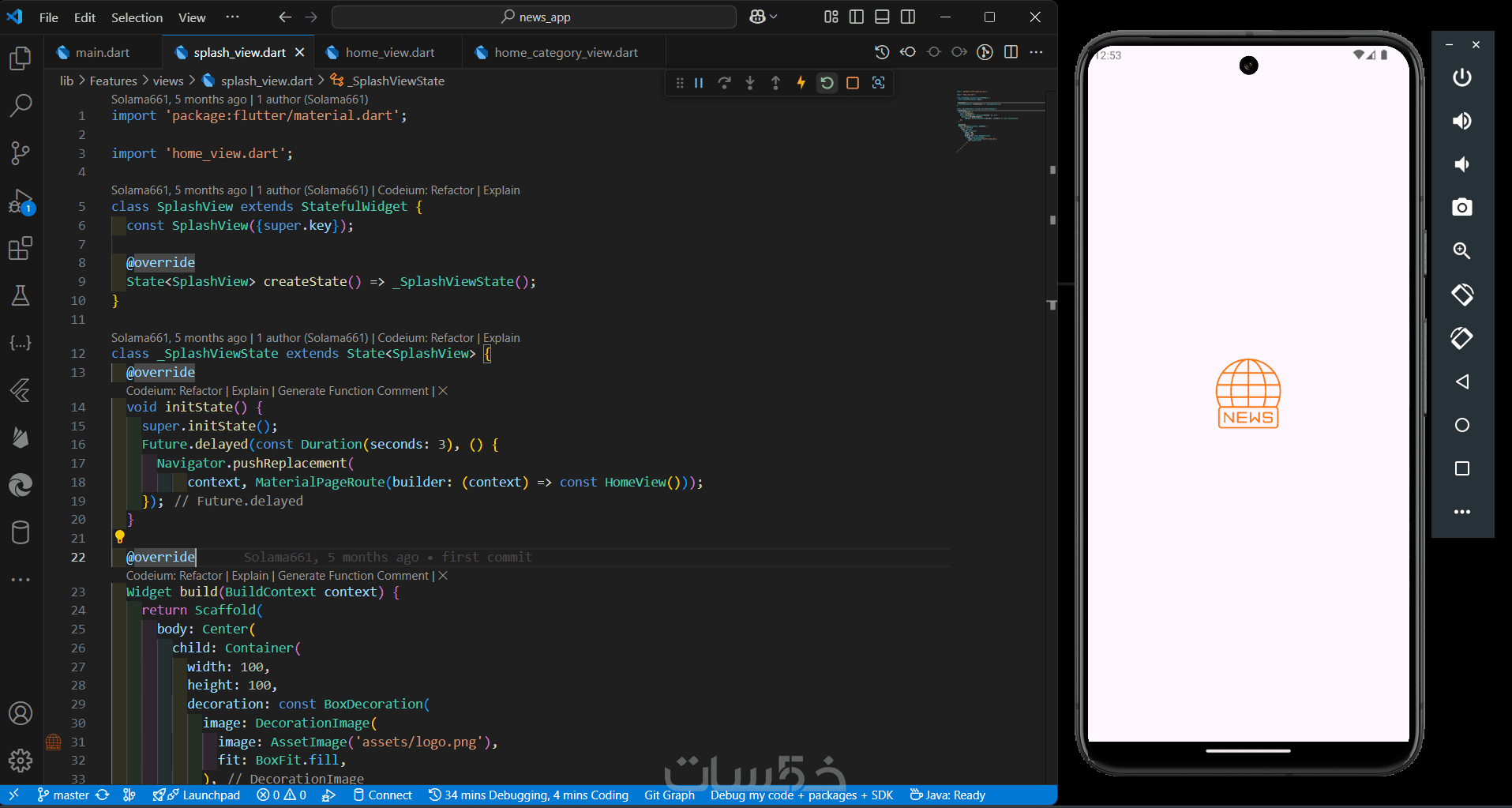Open the Selection menu
1512x808 pixels.
(x=137, y=17)
